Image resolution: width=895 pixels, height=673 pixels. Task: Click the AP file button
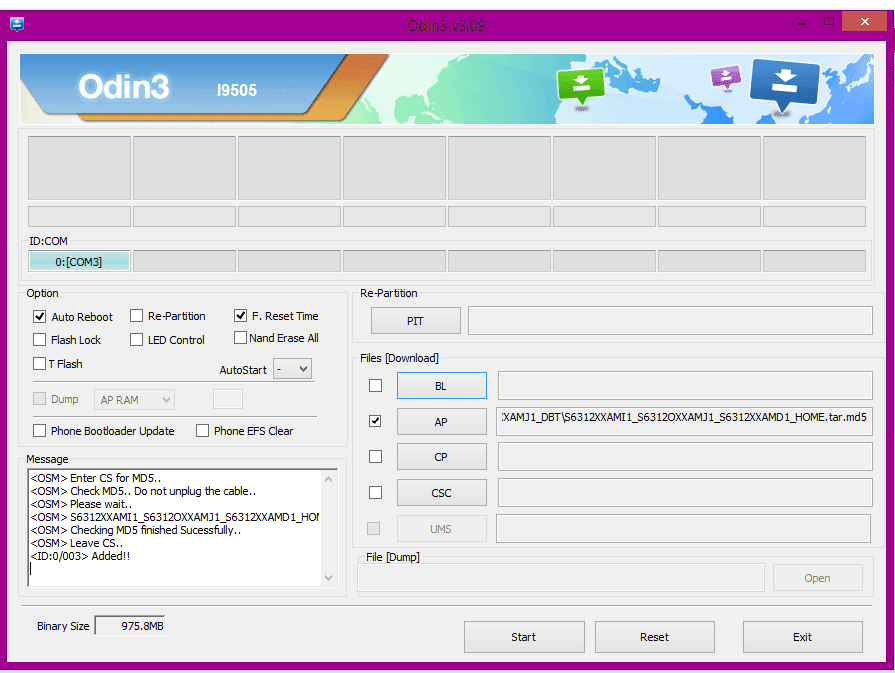pos(442,422)
